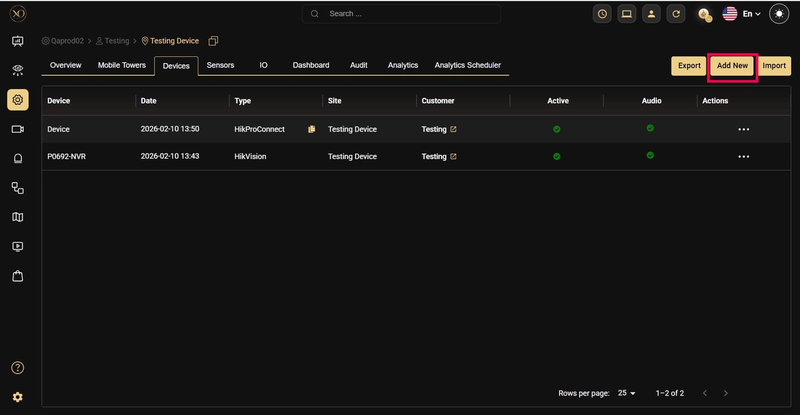Click the clock history icon in header
The width and height of the screenshot is (800, 415).
602,14
